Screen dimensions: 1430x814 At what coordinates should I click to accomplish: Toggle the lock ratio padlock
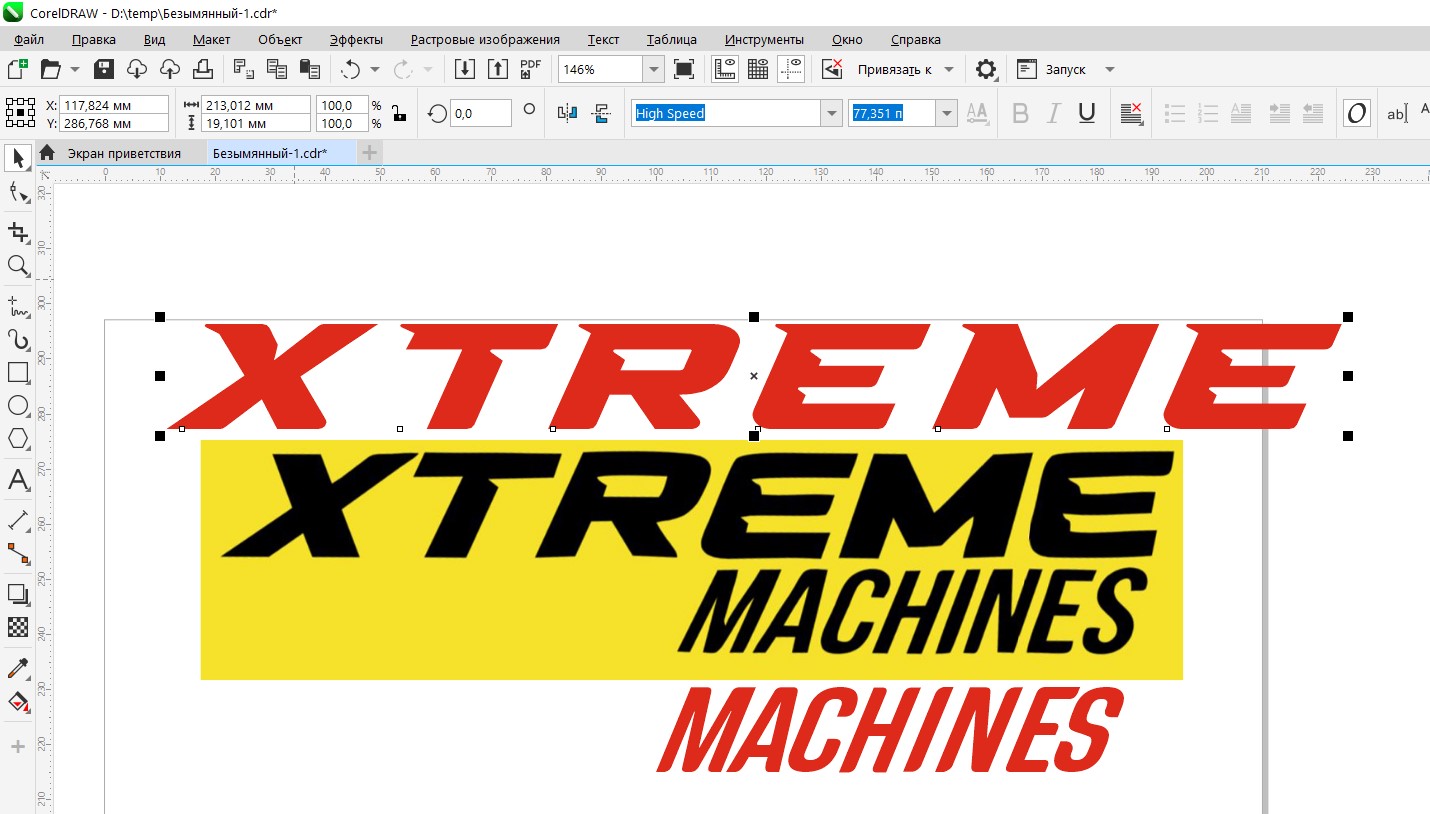tap(400, 113)
